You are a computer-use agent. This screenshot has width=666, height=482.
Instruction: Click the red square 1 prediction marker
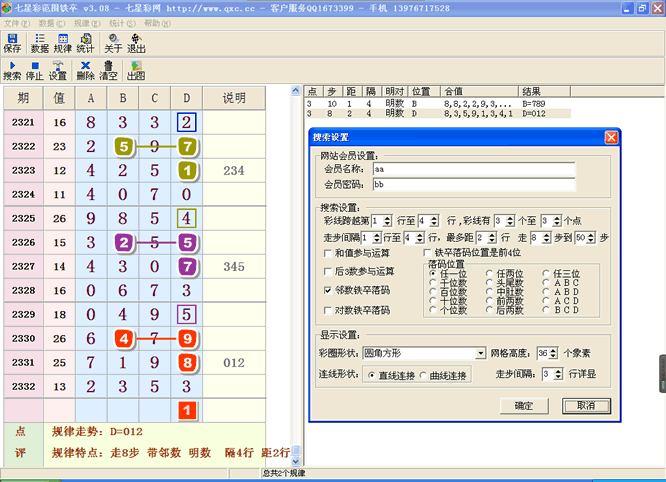[x=187, y=411]
